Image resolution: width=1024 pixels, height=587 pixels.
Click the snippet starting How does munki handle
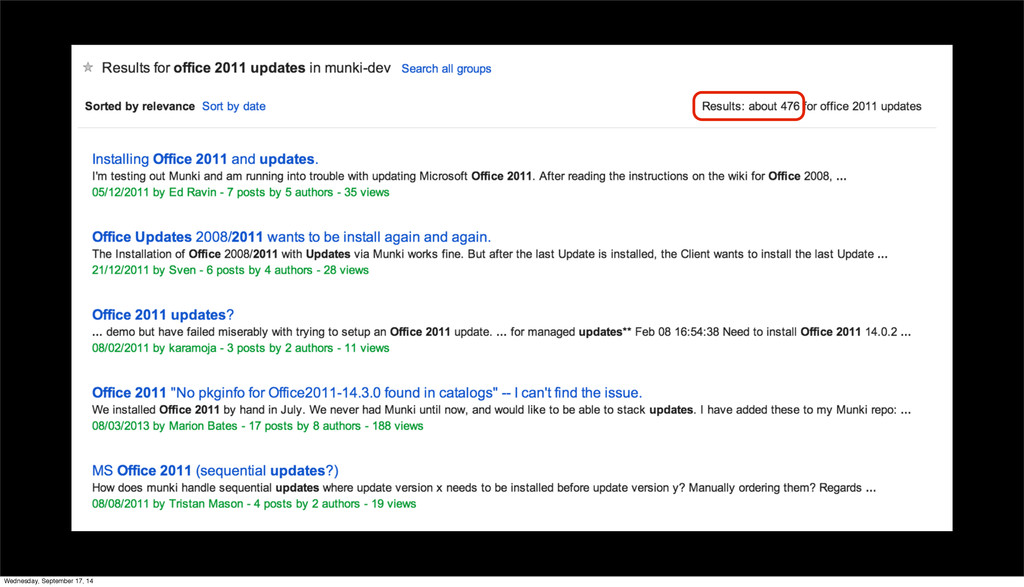point(483,488)
